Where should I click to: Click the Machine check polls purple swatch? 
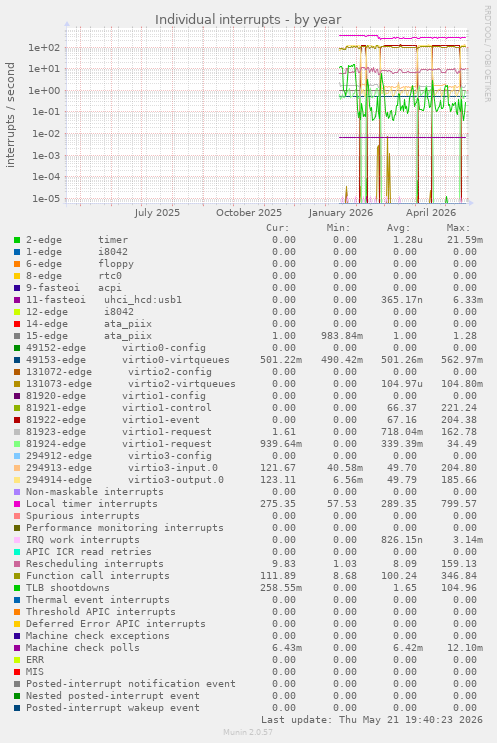pyautogui.click(x=17, y=648)
